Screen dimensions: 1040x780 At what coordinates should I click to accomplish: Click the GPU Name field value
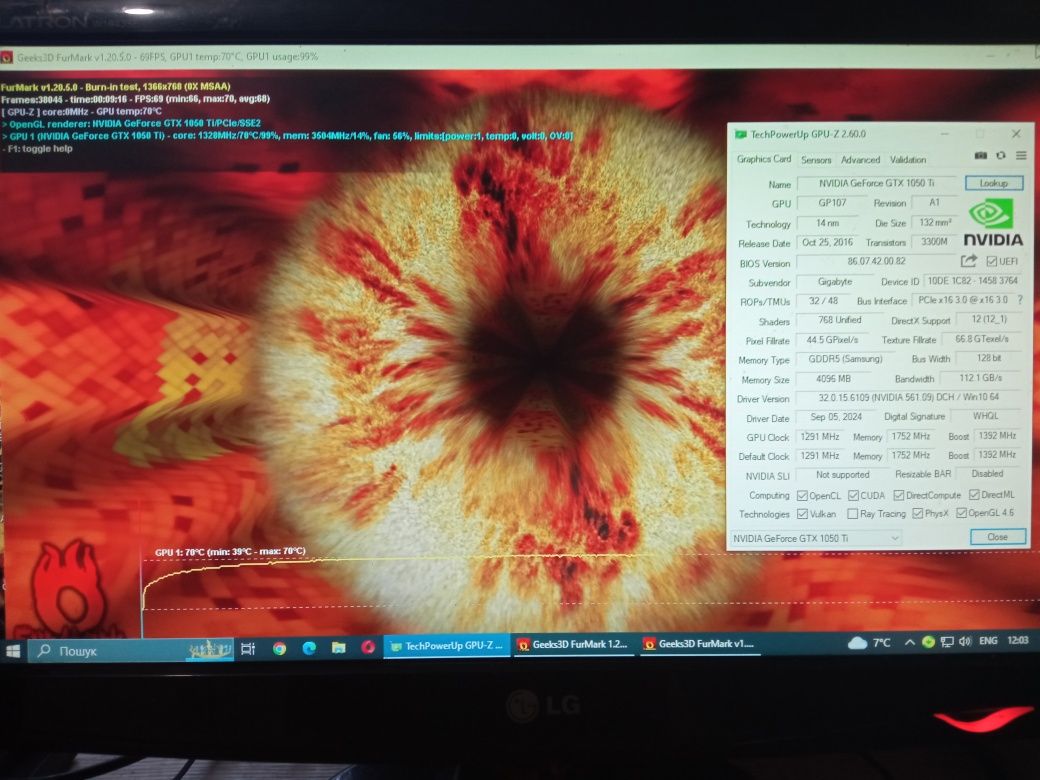(x=877, y=183)
